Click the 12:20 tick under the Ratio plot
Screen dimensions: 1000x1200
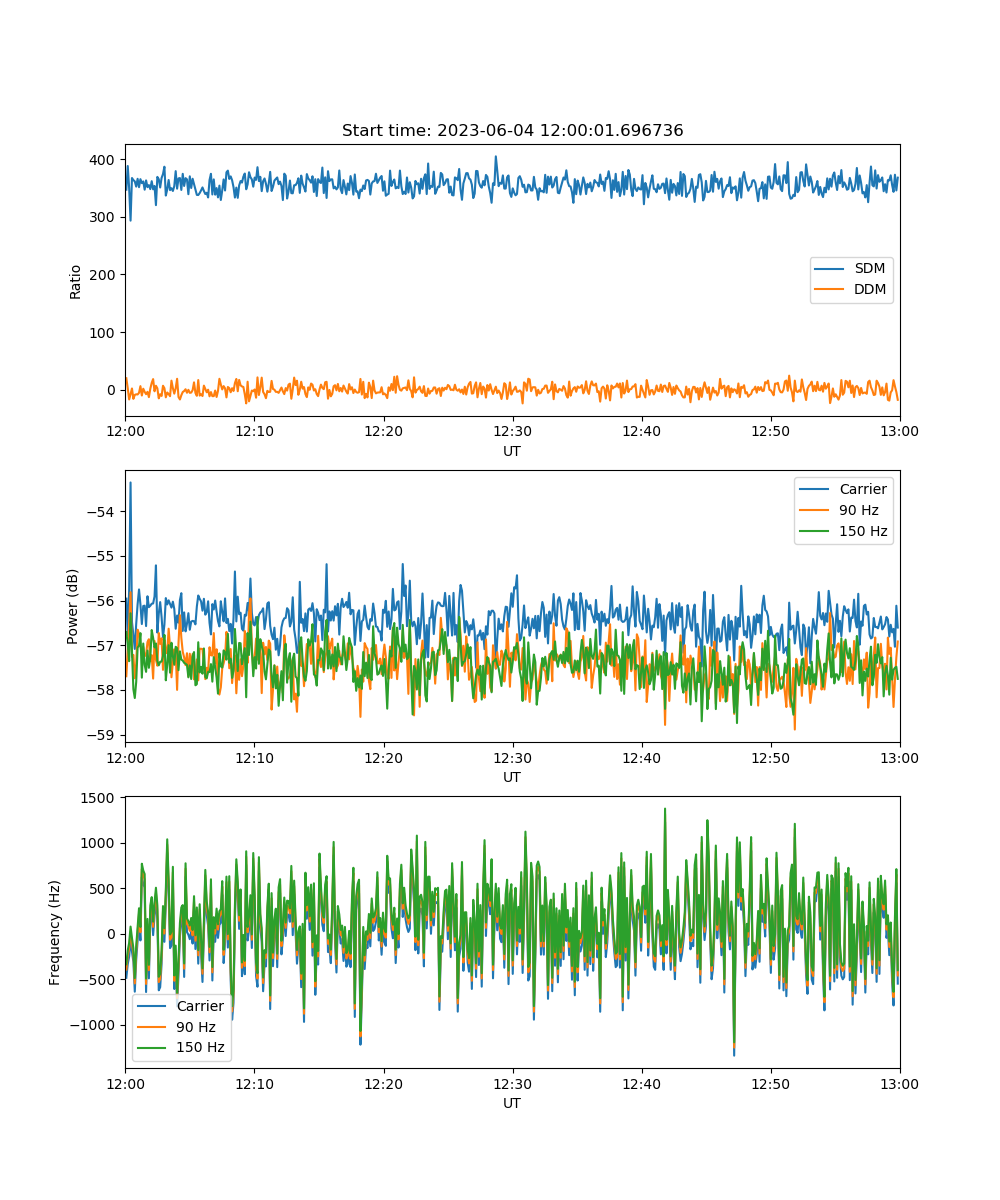(x=383, y=431)
